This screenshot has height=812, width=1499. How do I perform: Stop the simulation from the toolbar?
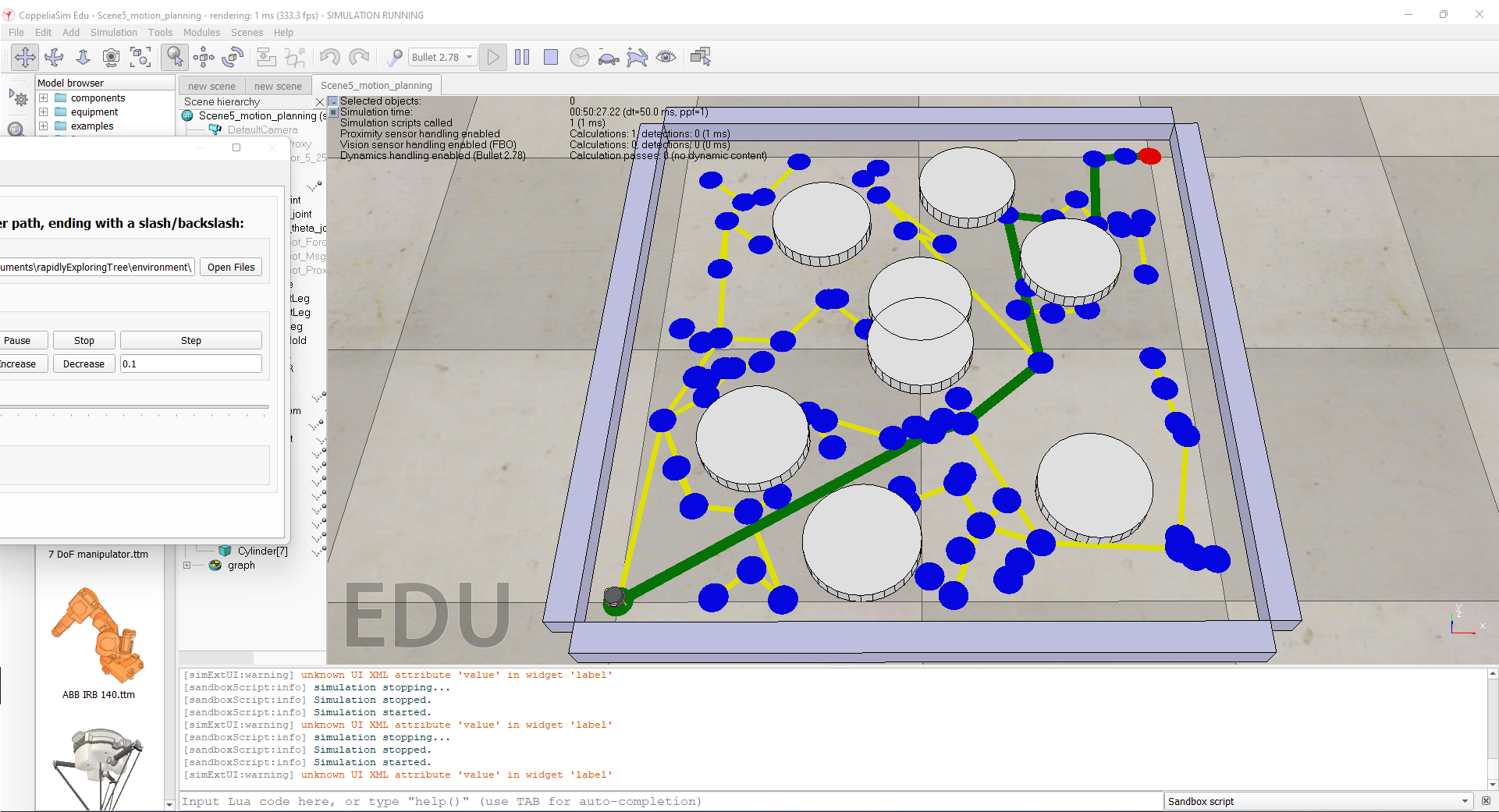(x=551, y=57)
